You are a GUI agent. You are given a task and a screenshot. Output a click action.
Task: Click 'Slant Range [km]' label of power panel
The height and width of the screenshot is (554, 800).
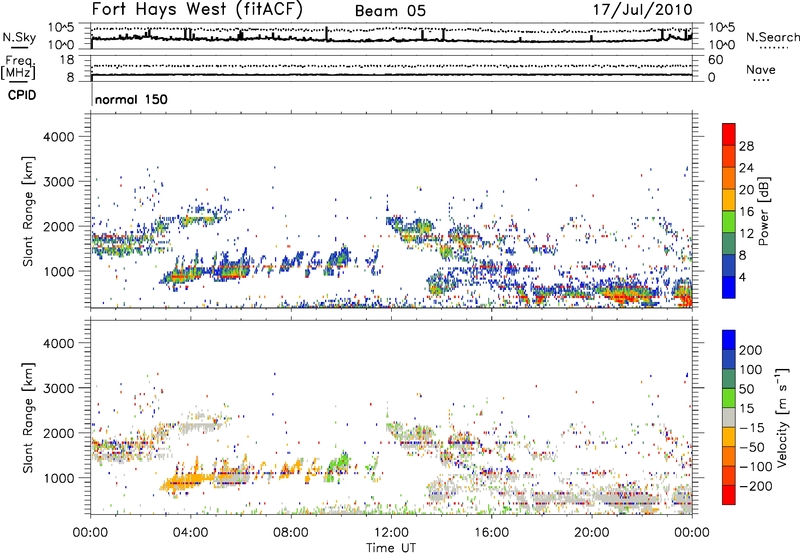[28, 211]
